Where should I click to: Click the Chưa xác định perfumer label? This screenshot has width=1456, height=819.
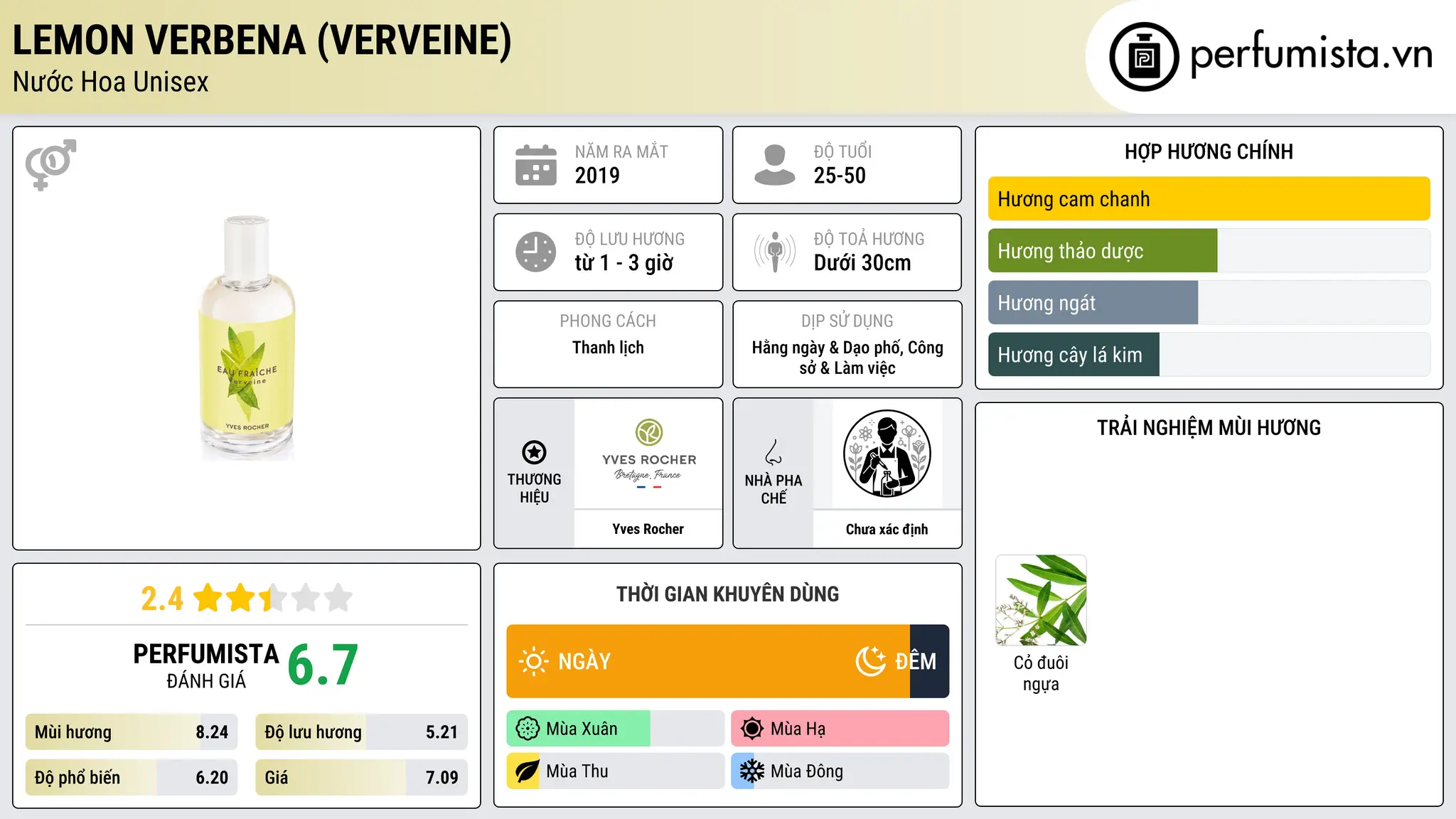(887, 529)
